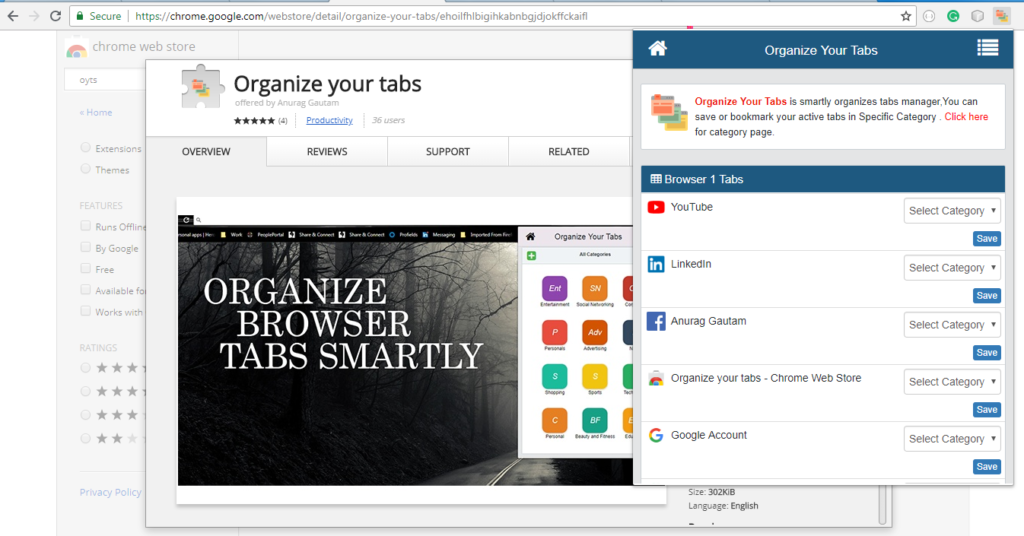This screenshot has height=536, width=1024.
Task: Click the Organize Your Tabs extension toolbar icon
Action: 1001,16
